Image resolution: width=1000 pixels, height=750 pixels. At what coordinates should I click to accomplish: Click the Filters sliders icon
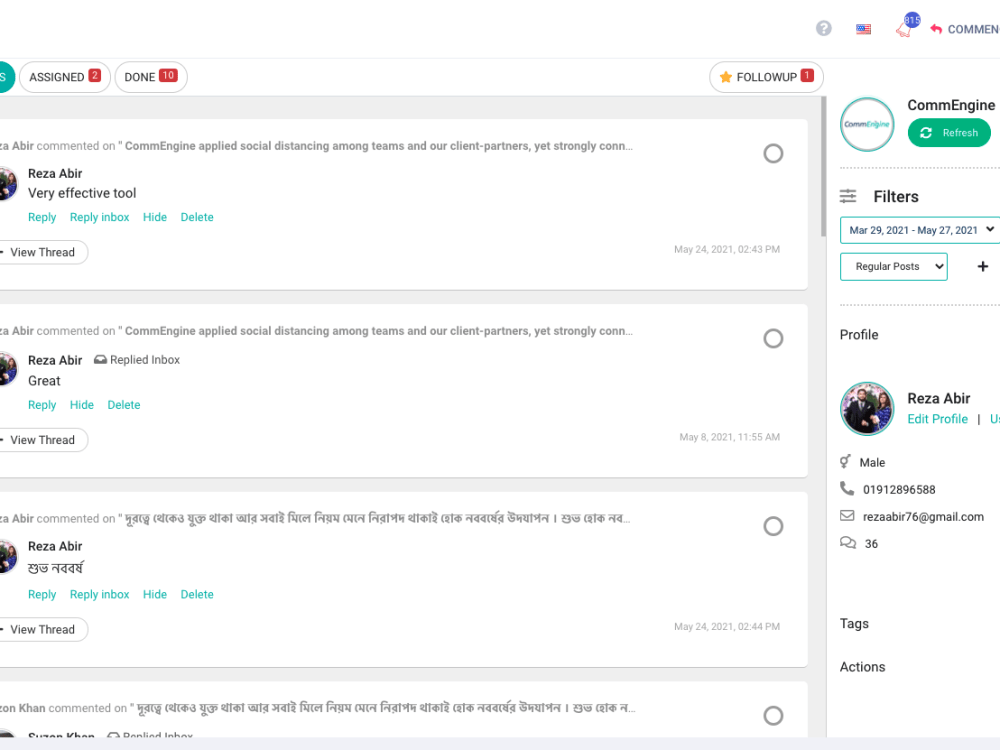point(848,196)
